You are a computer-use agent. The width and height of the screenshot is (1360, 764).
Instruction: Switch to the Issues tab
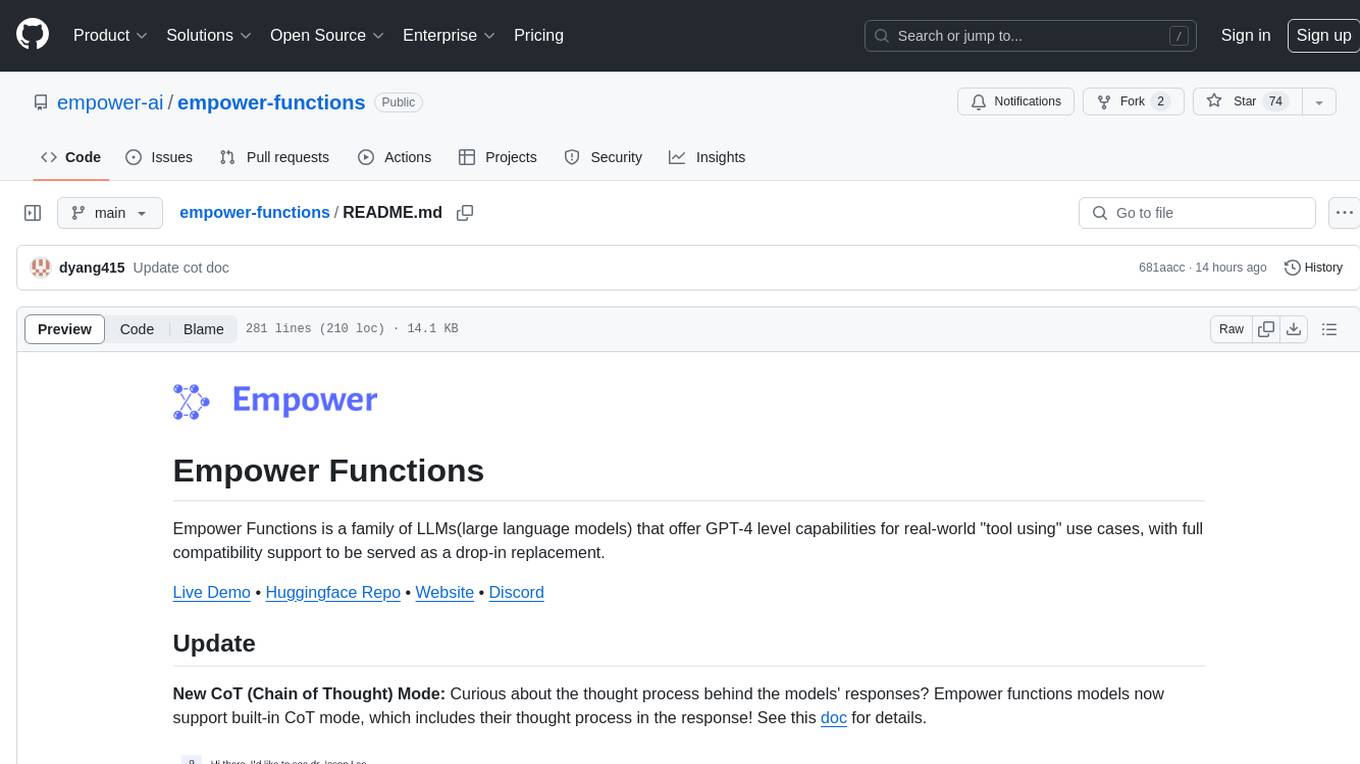click(x=159, y=157)
